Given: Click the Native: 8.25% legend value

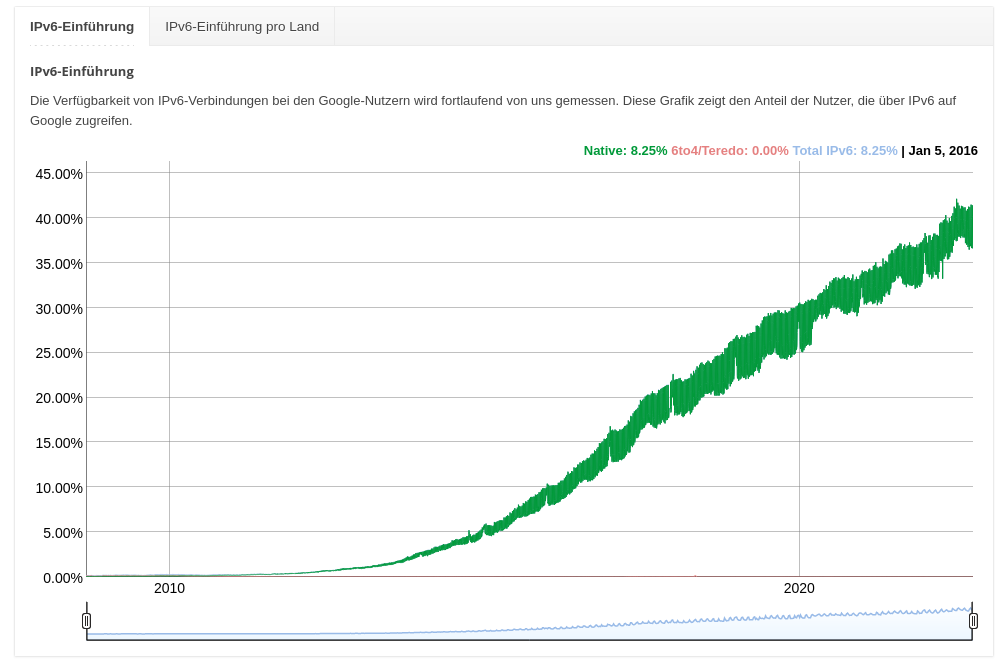Looking at the screenshot, I should 625,151.
